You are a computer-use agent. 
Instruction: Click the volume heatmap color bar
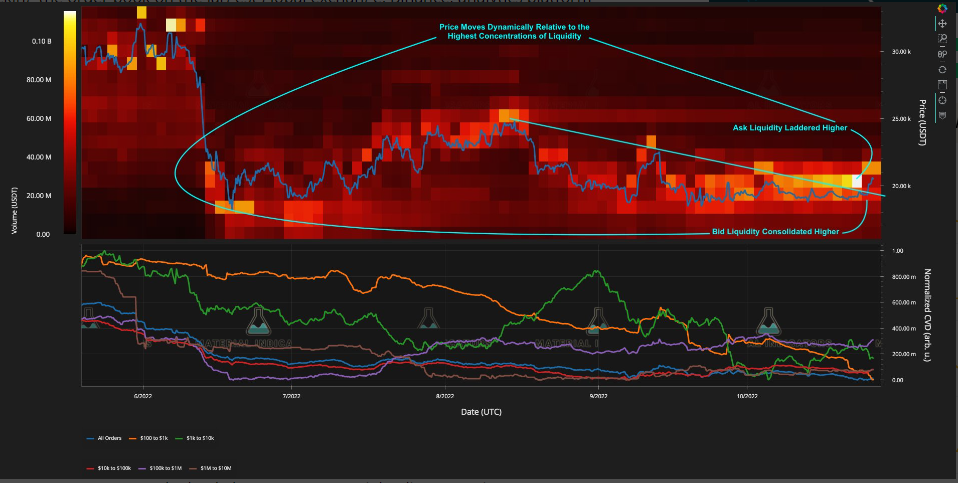pyautogui.click(x=69, y=122)
